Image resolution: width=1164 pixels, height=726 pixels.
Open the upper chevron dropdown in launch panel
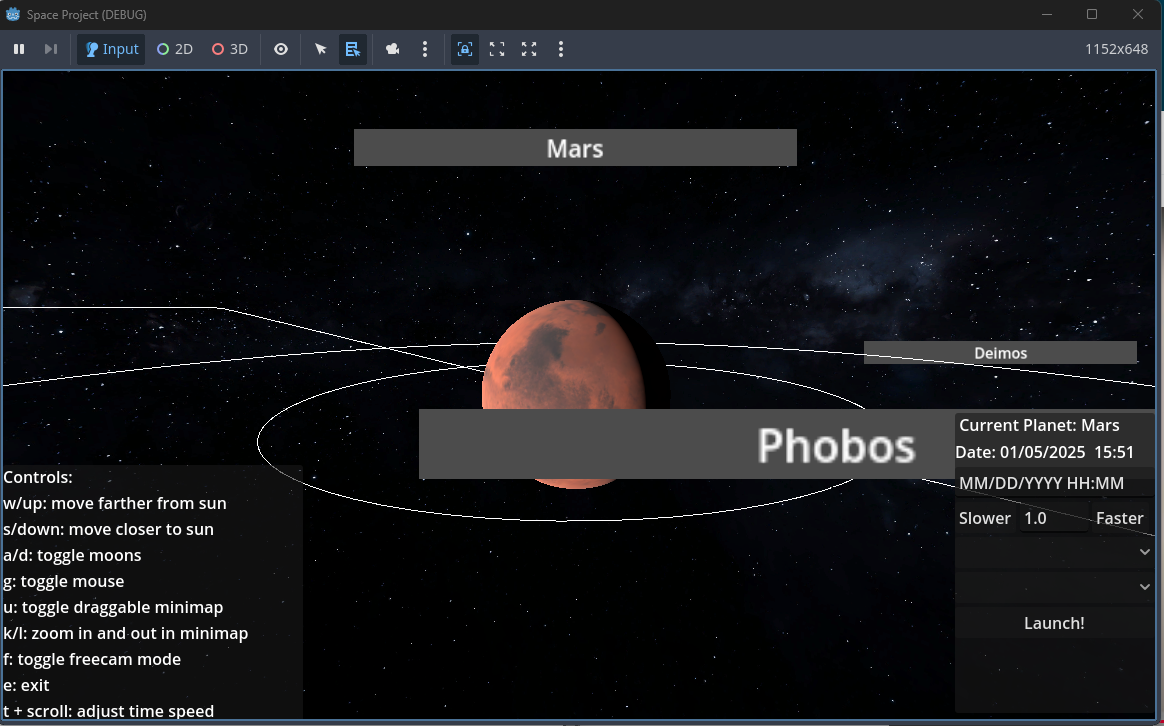1143,551
